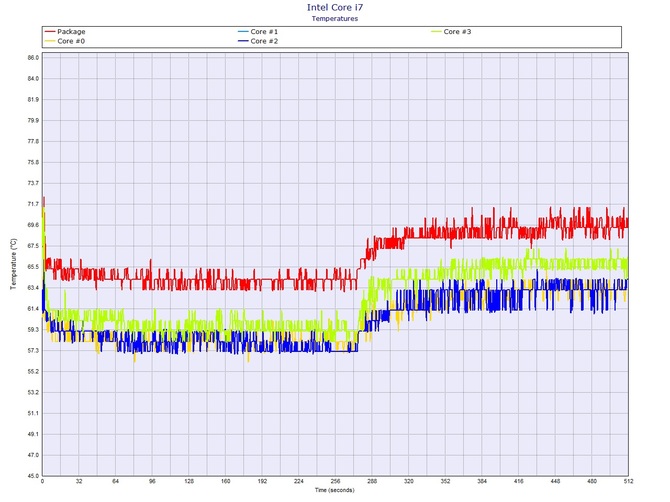Click the Core #2 legend entry
This screenshot has width=670, height=502.
(x=258, y=41)
